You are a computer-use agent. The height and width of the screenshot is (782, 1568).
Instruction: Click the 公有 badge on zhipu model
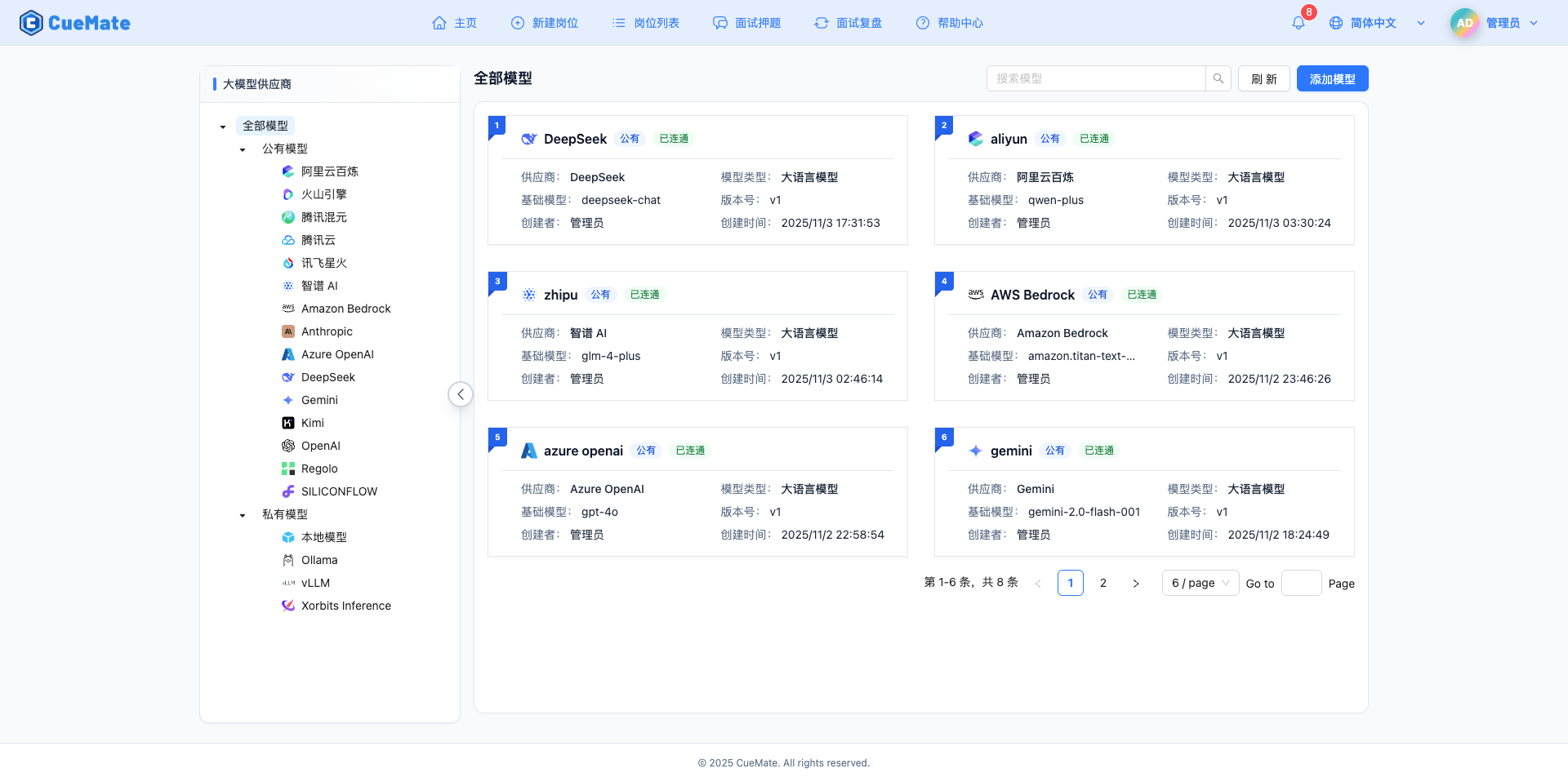point(600,295)
